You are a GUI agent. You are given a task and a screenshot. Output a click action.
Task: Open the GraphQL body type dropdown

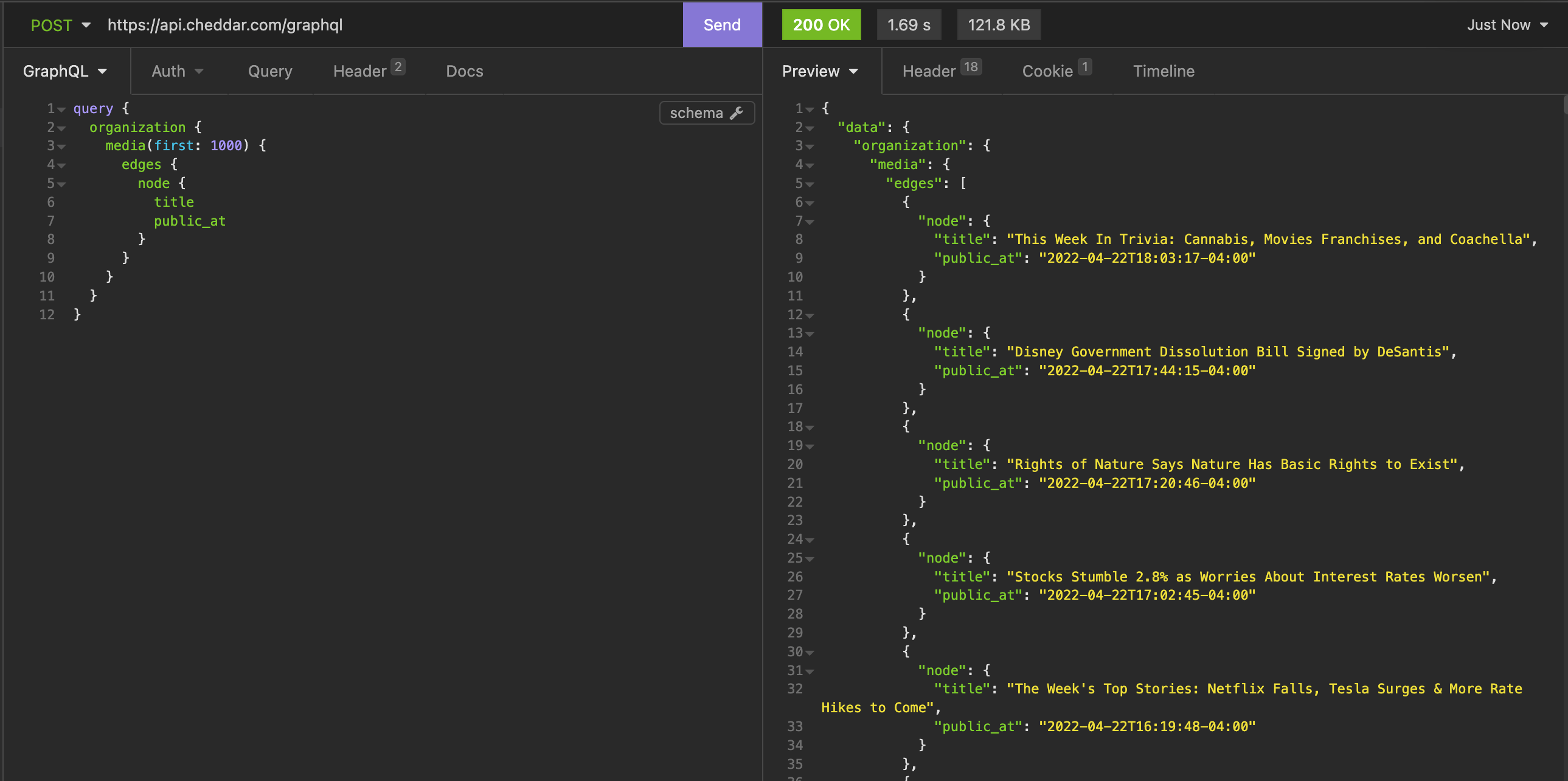click(x=64, y=71)
